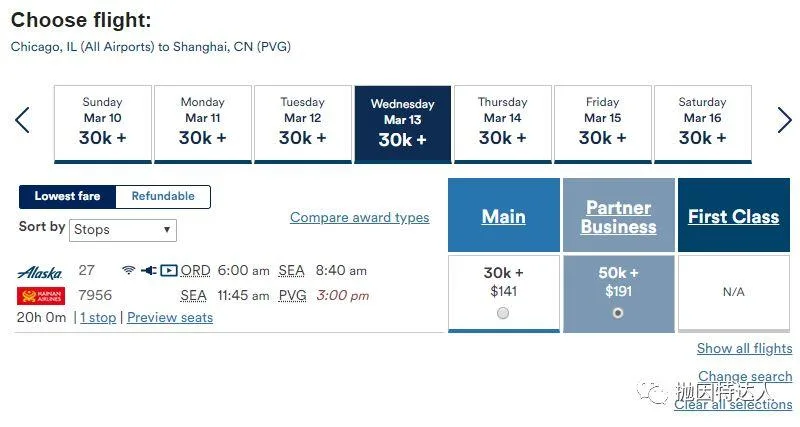Click the Show all flights link
Screen dimensions: 800x427
[744, 349]
